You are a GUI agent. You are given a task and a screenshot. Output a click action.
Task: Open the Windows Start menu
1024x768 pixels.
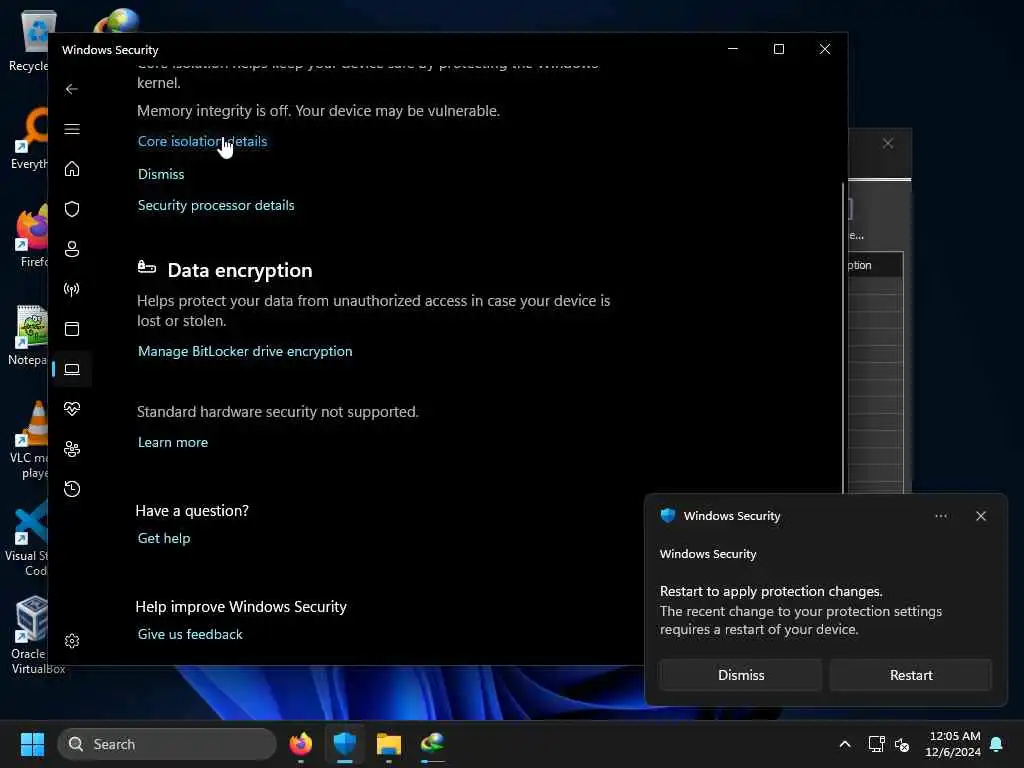coord(32,744)
